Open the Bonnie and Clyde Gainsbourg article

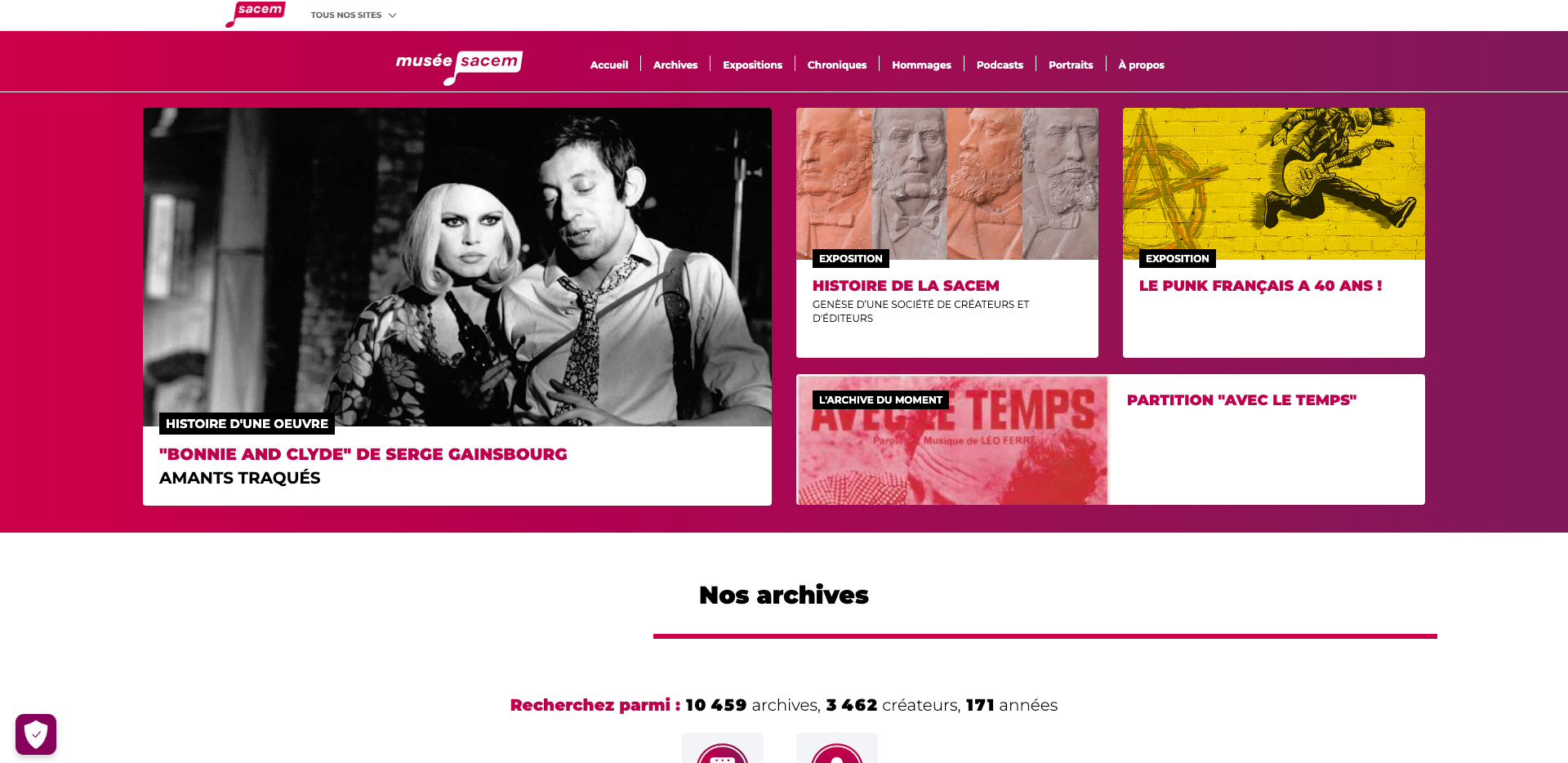click(363, 454)
